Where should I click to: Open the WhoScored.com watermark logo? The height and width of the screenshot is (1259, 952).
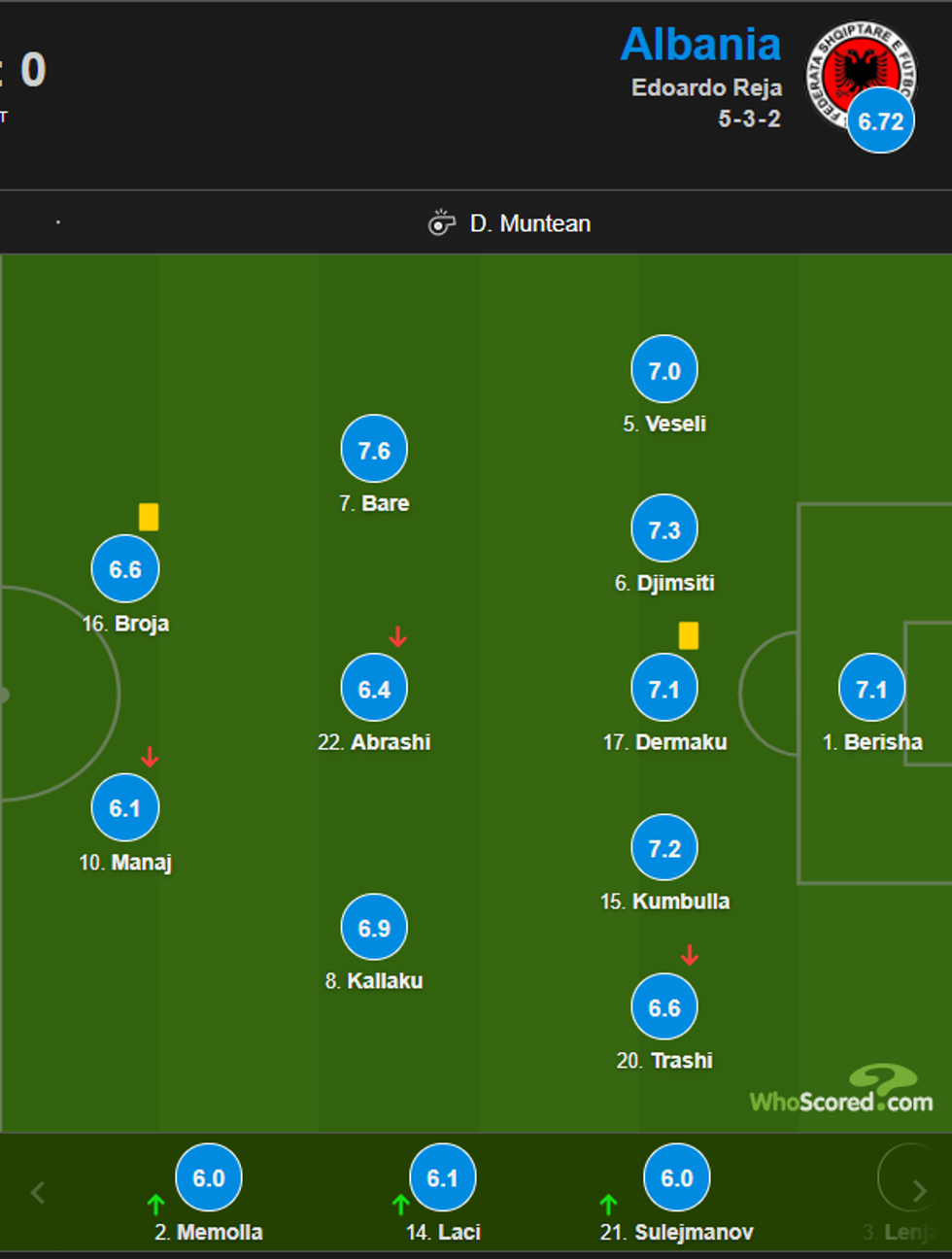click(x=841, y=1090)
